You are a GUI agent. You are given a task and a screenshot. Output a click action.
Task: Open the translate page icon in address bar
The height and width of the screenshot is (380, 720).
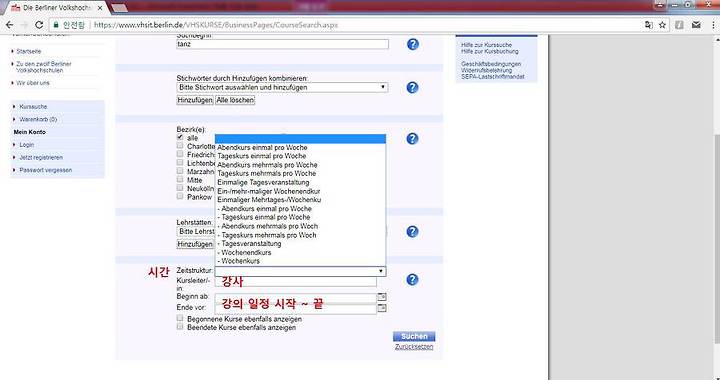pyautogui.click(x=648, y=25)
